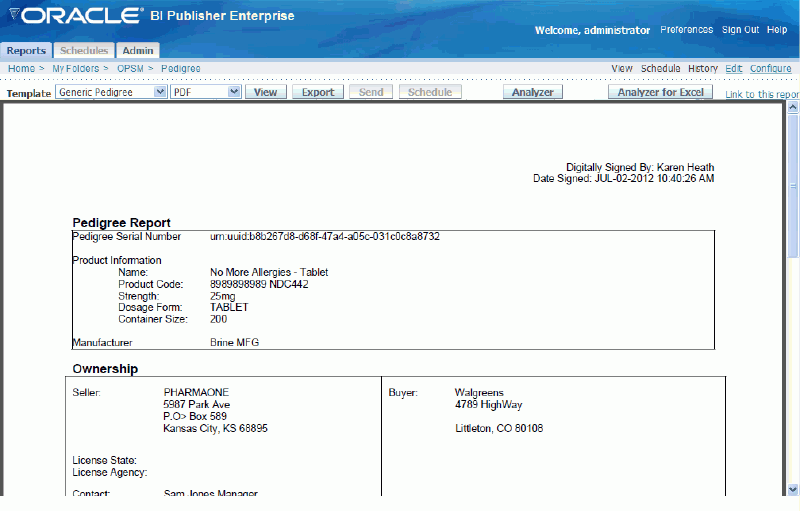Screen dimensions: 800x511
Task: Open Preferences link
Action: (x=686, y=30)
